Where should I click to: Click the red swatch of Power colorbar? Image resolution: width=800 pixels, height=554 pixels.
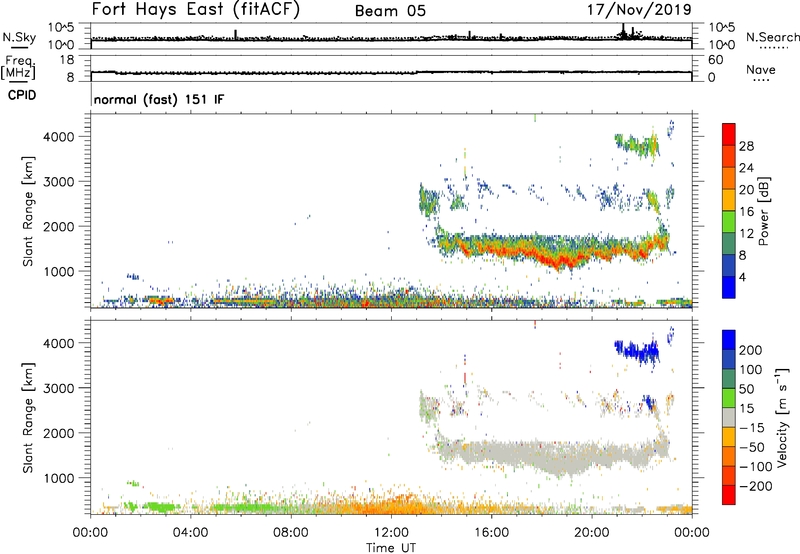[x=729, y=133]
